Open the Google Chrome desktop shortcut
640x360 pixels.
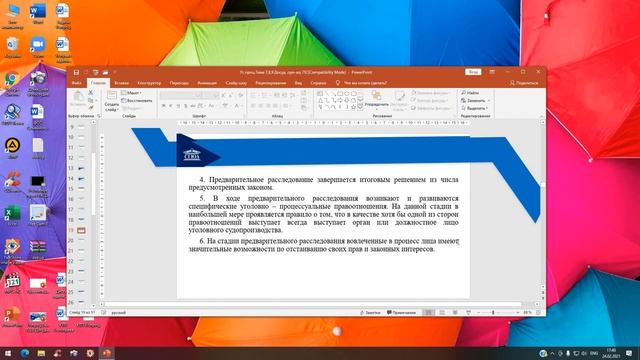tap(12, 83)
